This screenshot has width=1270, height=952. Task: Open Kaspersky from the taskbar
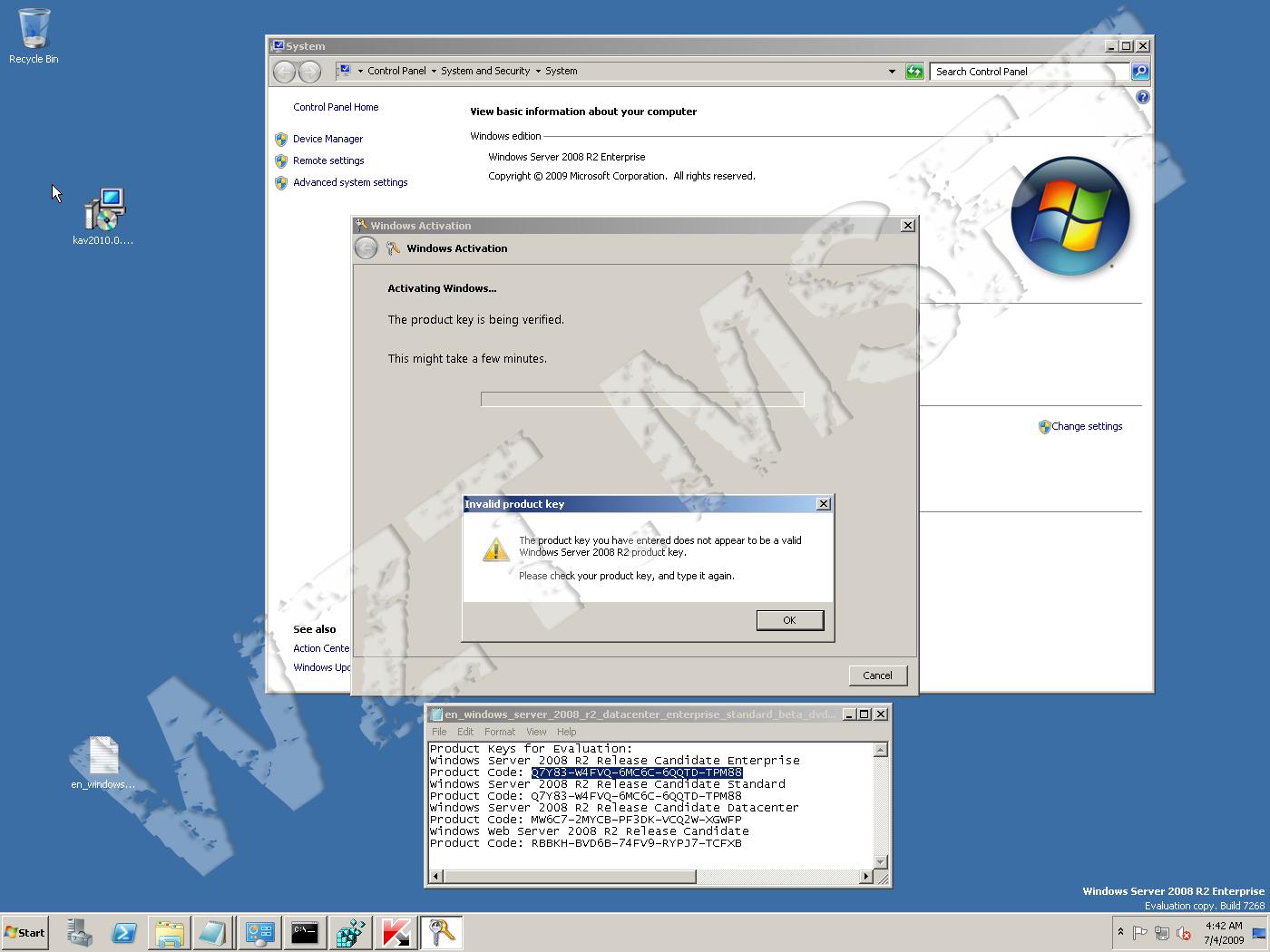point(396,932)
